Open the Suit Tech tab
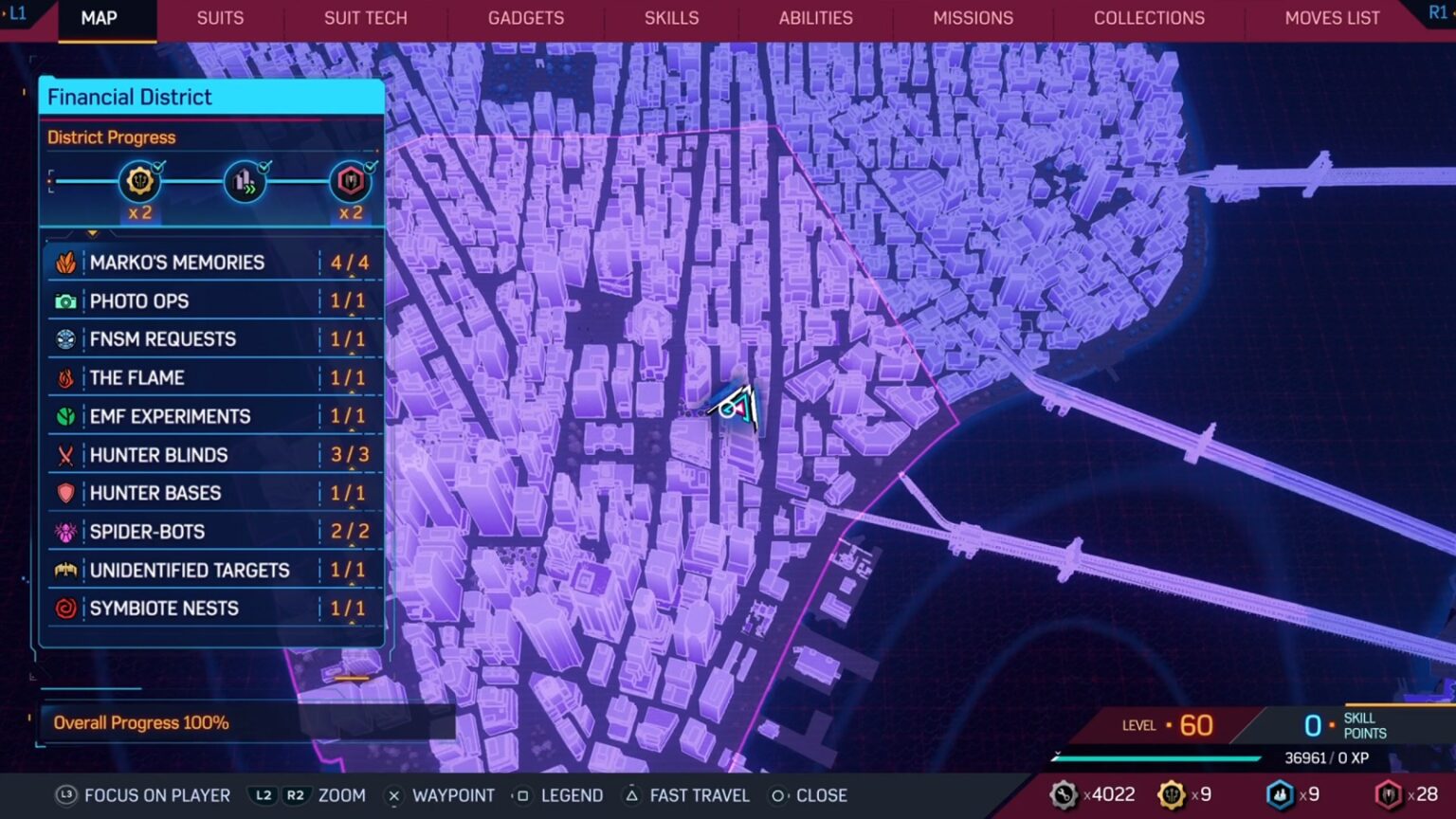Viewport: 1456px width, 819px height. pos(366,18)
